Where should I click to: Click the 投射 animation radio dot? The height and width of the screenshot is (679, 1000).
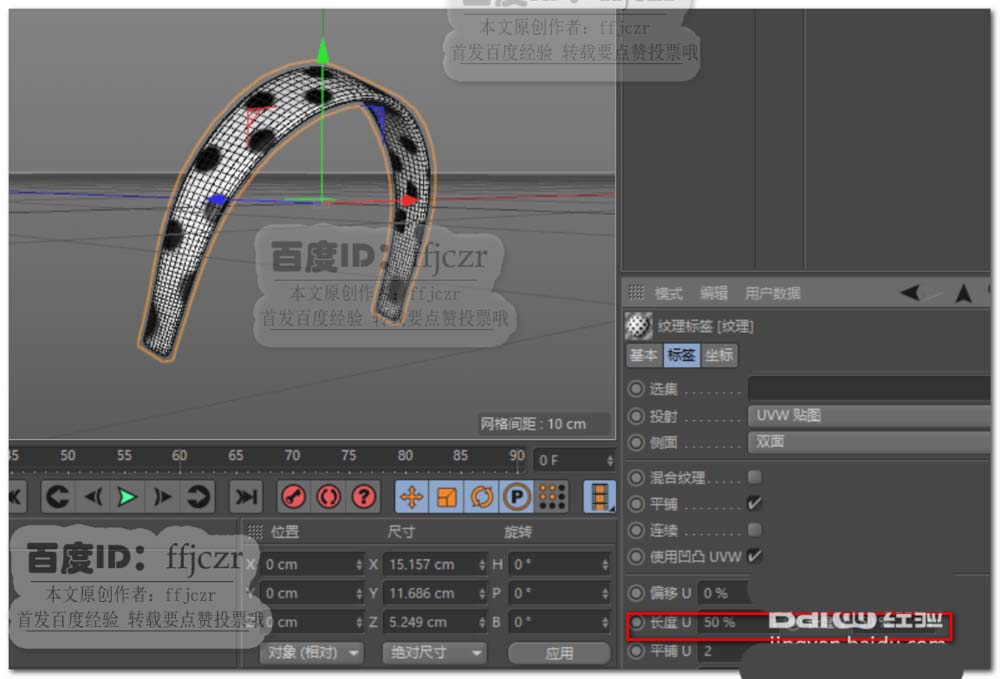pos(636,416)
